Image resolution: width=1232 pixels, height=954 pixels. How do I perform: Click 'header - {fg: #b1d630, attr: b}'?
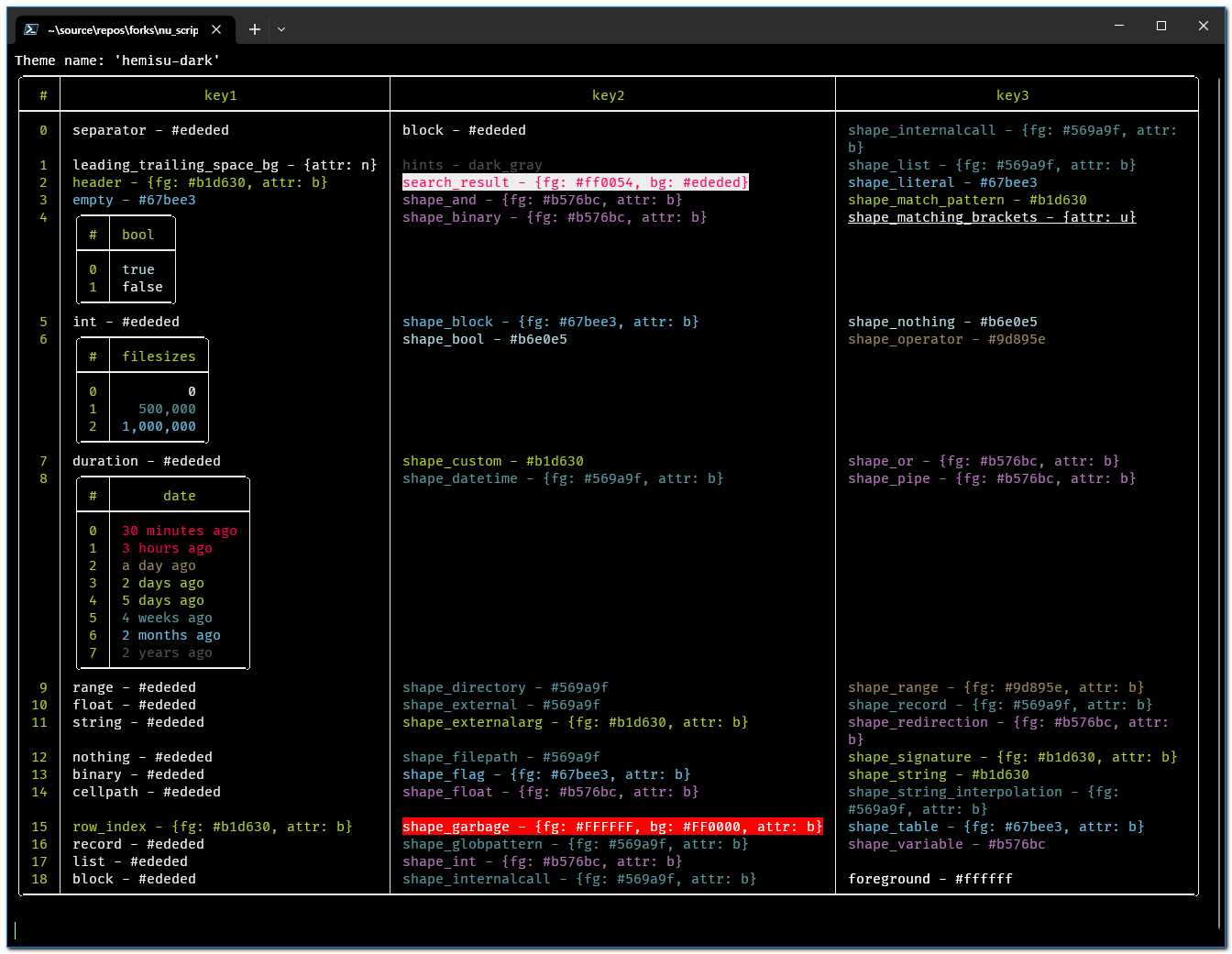[x=200, y=182]
